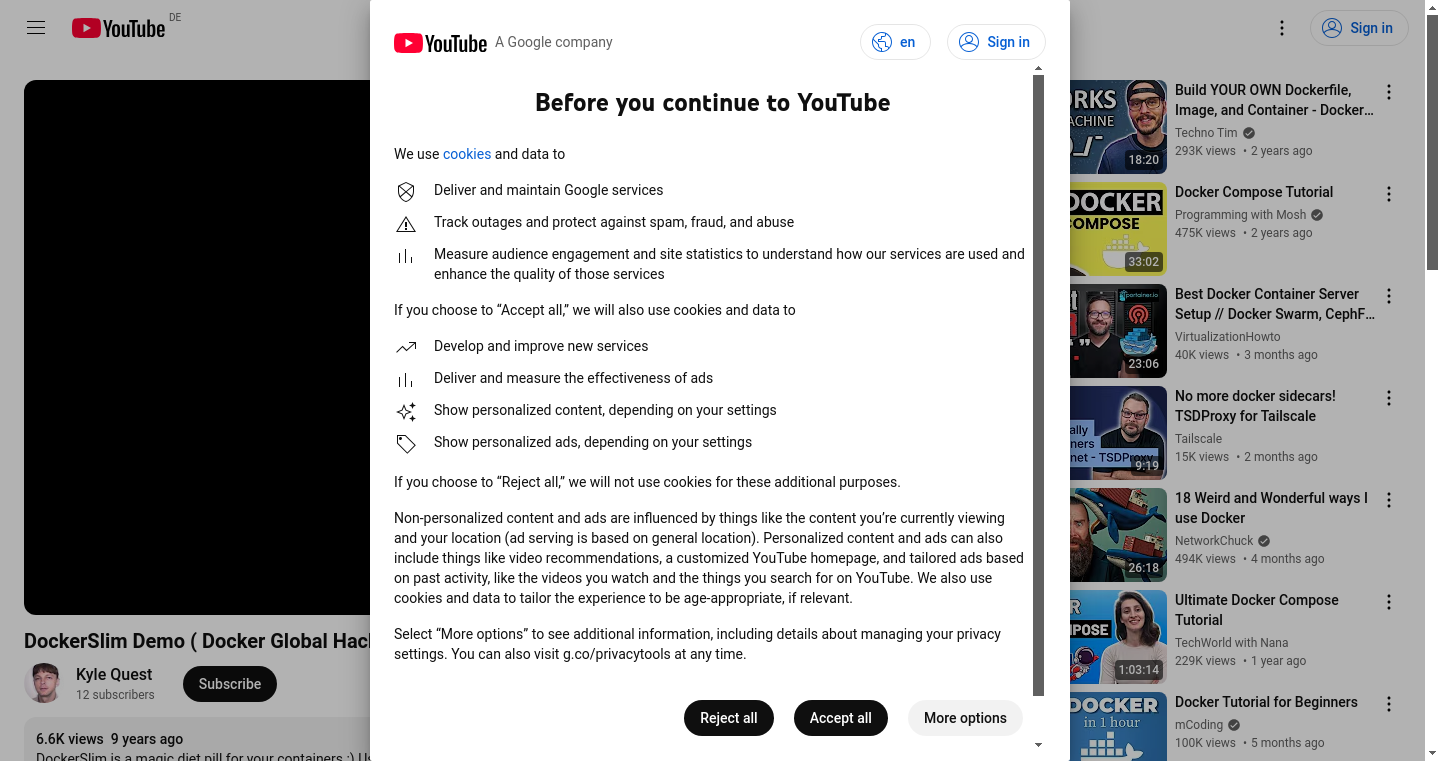Click Accept all button
Screen dimensions: 1440x761
(841, 718)
